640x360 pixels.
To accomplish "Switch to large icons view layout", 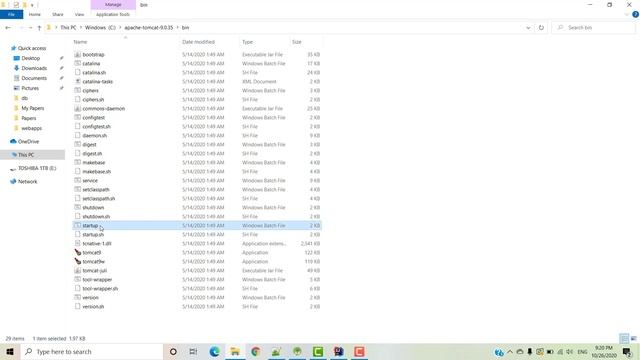I will pos(633,338).
